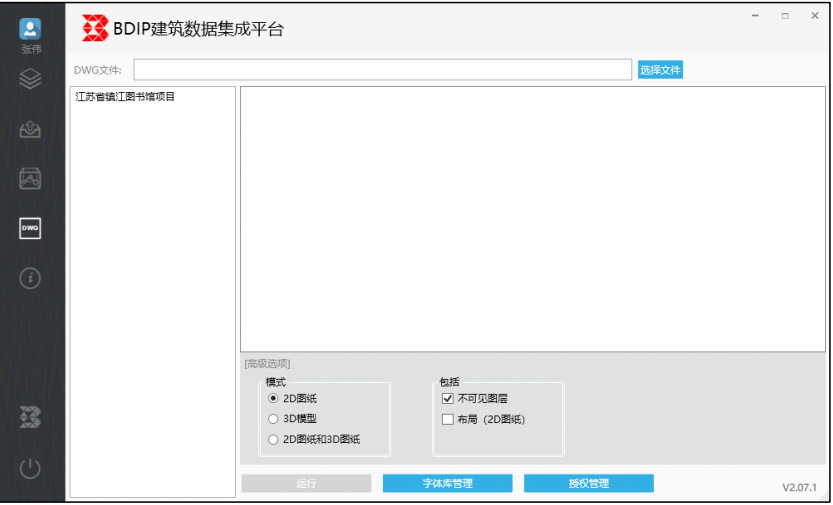Open the image gallery sidebar icon
This screenshot has height=505, width=833.
30,178
